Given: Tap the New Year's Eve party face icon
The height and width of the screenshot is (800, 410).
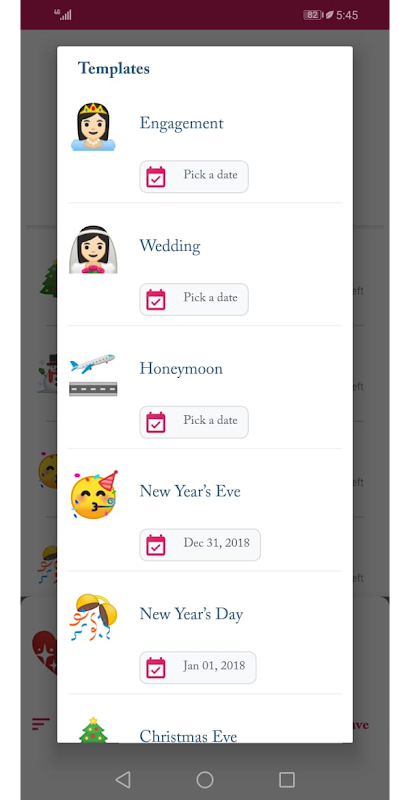Looking at the screenshot, I should click(x=94, y=495).
